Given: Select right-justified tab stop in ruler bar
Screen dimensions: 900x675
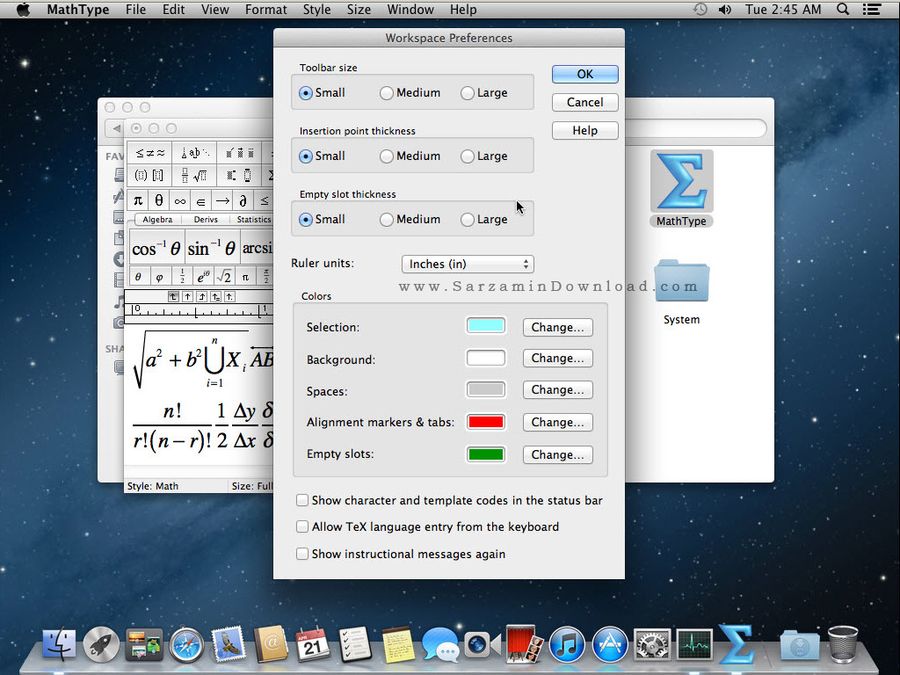Looking at the screenshot, I should click(x=201, y=296).
